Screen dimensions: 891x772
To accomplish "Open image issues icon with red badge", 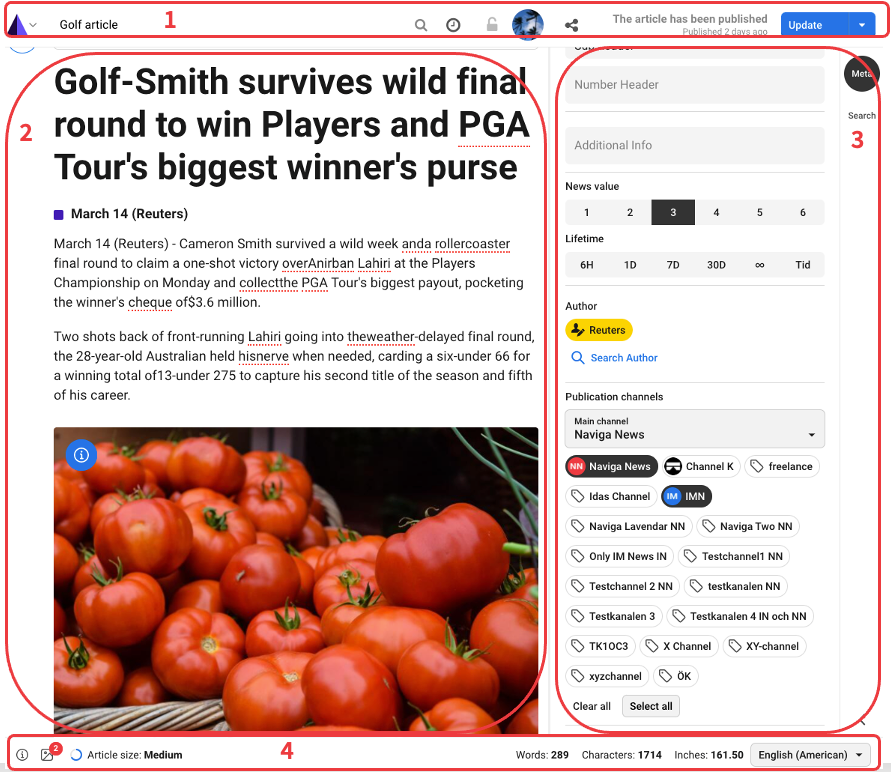I will pyautogui.click(x=48, y=754).
